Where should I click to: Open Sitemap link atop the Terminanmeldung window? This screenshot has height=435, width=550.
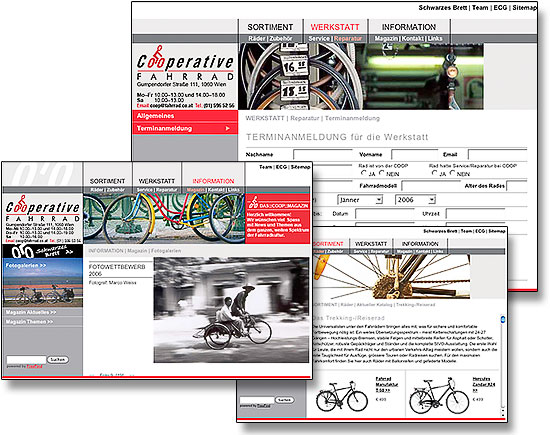coord(525,7)
